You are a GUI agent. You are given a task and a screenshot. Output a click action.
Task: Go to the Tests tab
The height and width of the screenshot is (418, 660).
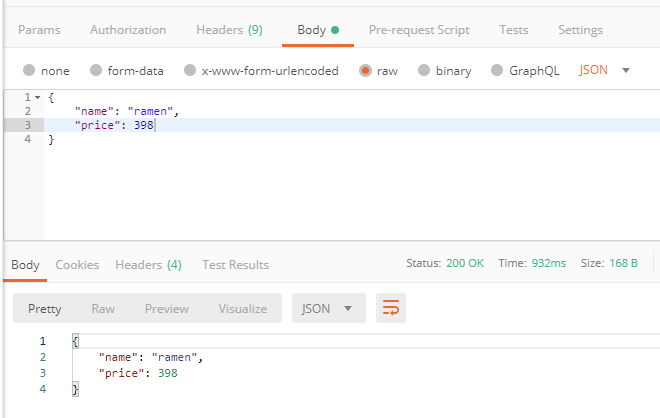pos(514,30)
